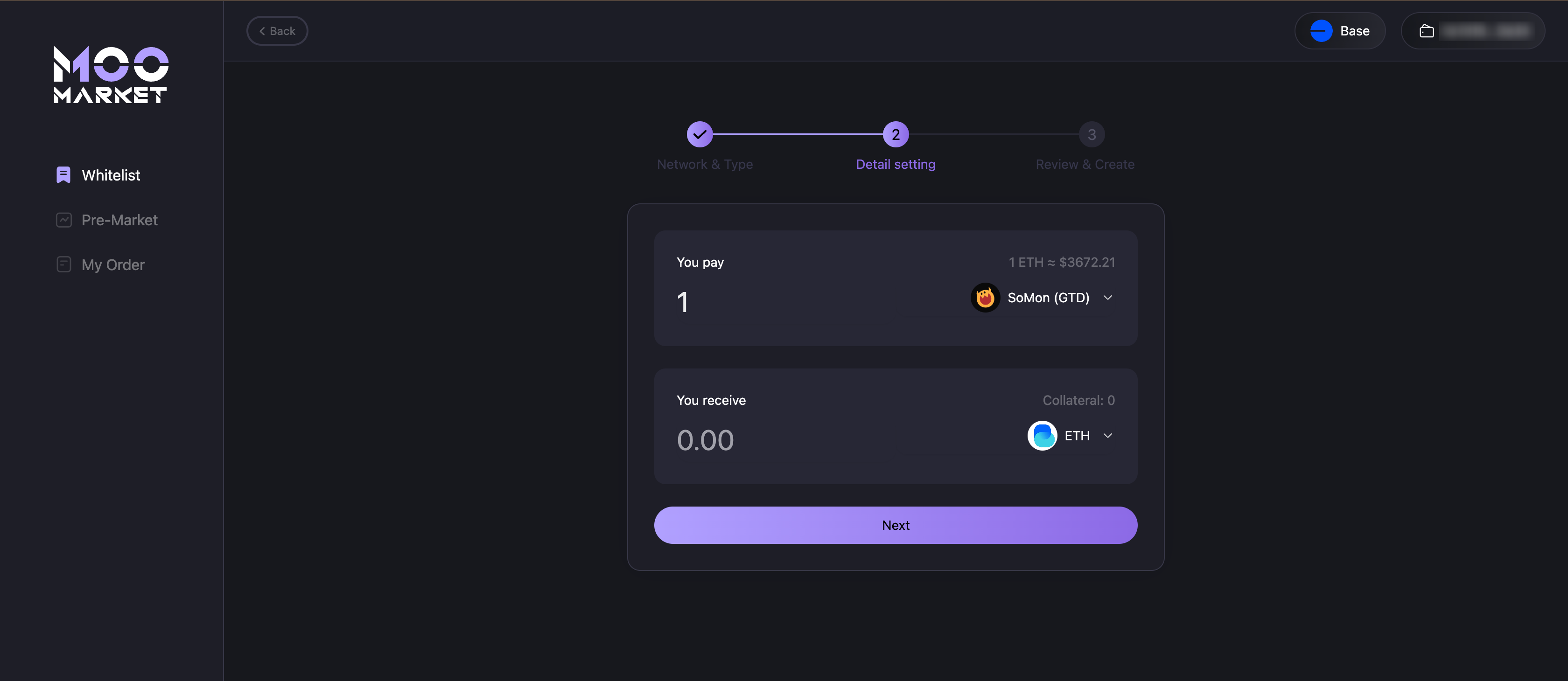Click the Pre-Market chart icon
This screenshot has width=1568, height=681.
tap(63, 220)
